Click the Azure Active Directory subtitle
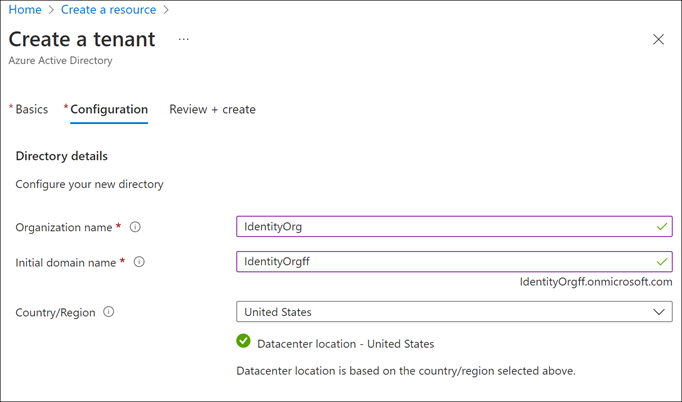 (x=60, y=60)
